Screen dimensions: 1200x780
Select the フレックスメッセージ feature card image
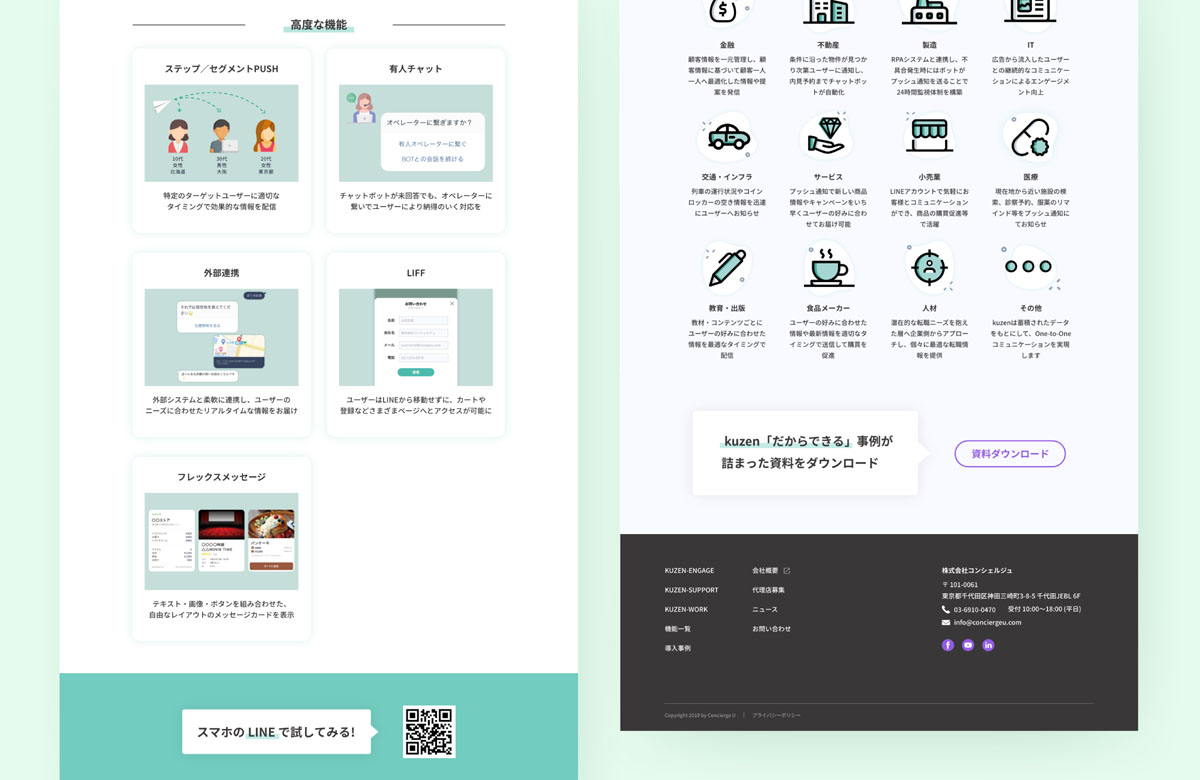(221, 541)
